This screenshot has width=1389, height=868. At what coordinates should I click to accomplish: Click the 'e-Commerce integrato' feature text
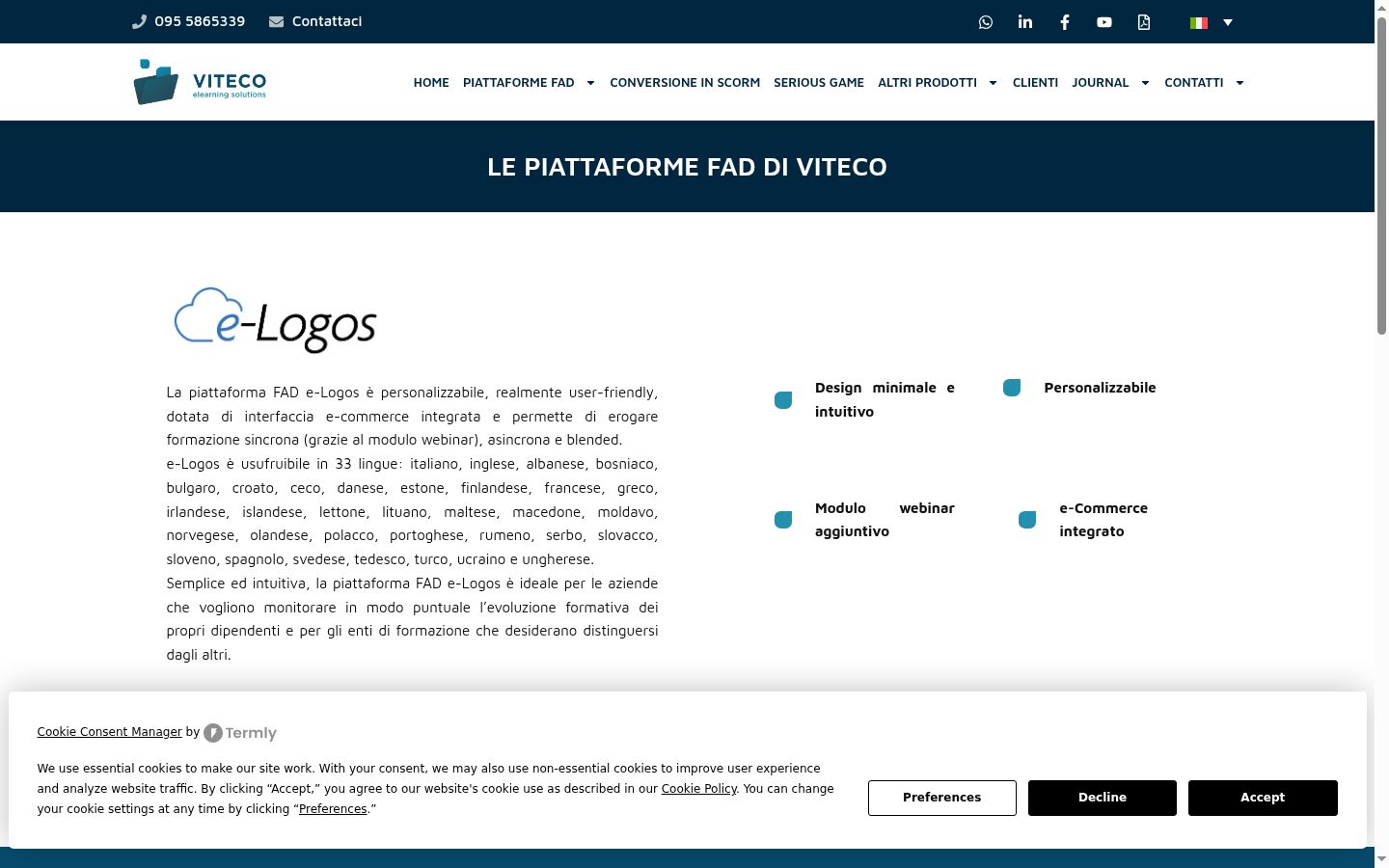coord(1103,520)
